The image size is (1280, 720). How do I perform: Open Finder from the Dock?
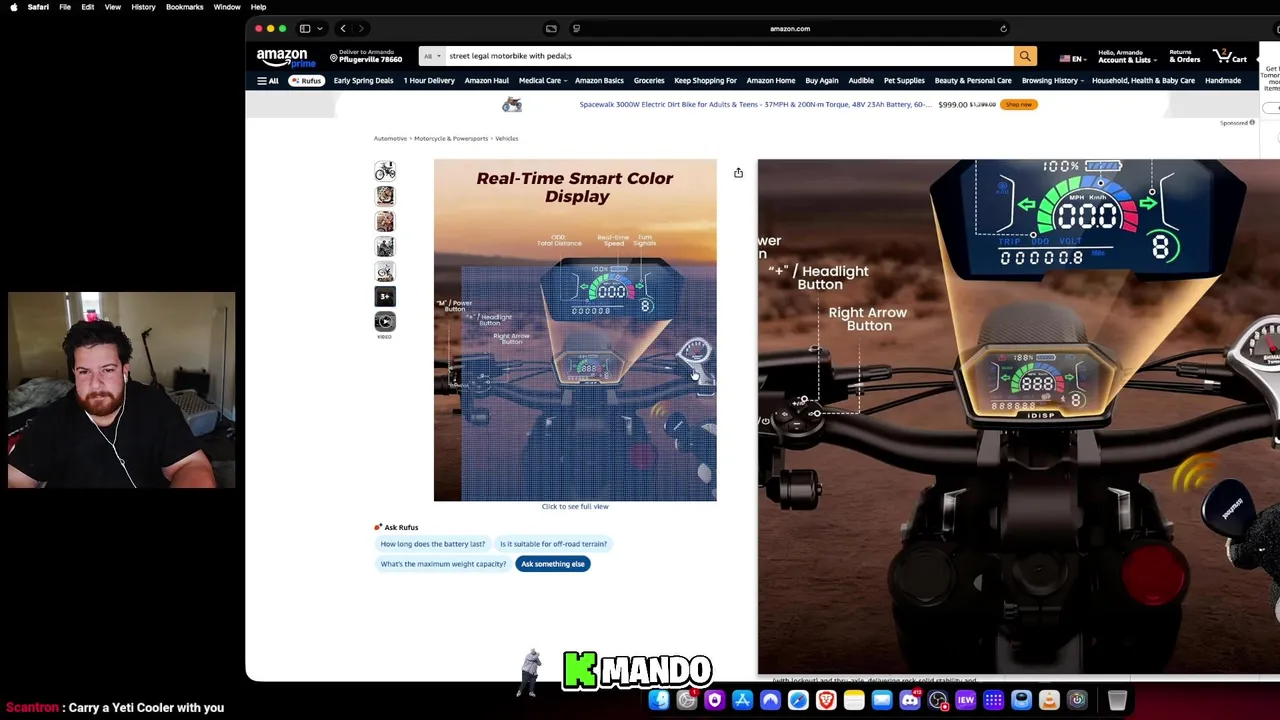point(659,700)
